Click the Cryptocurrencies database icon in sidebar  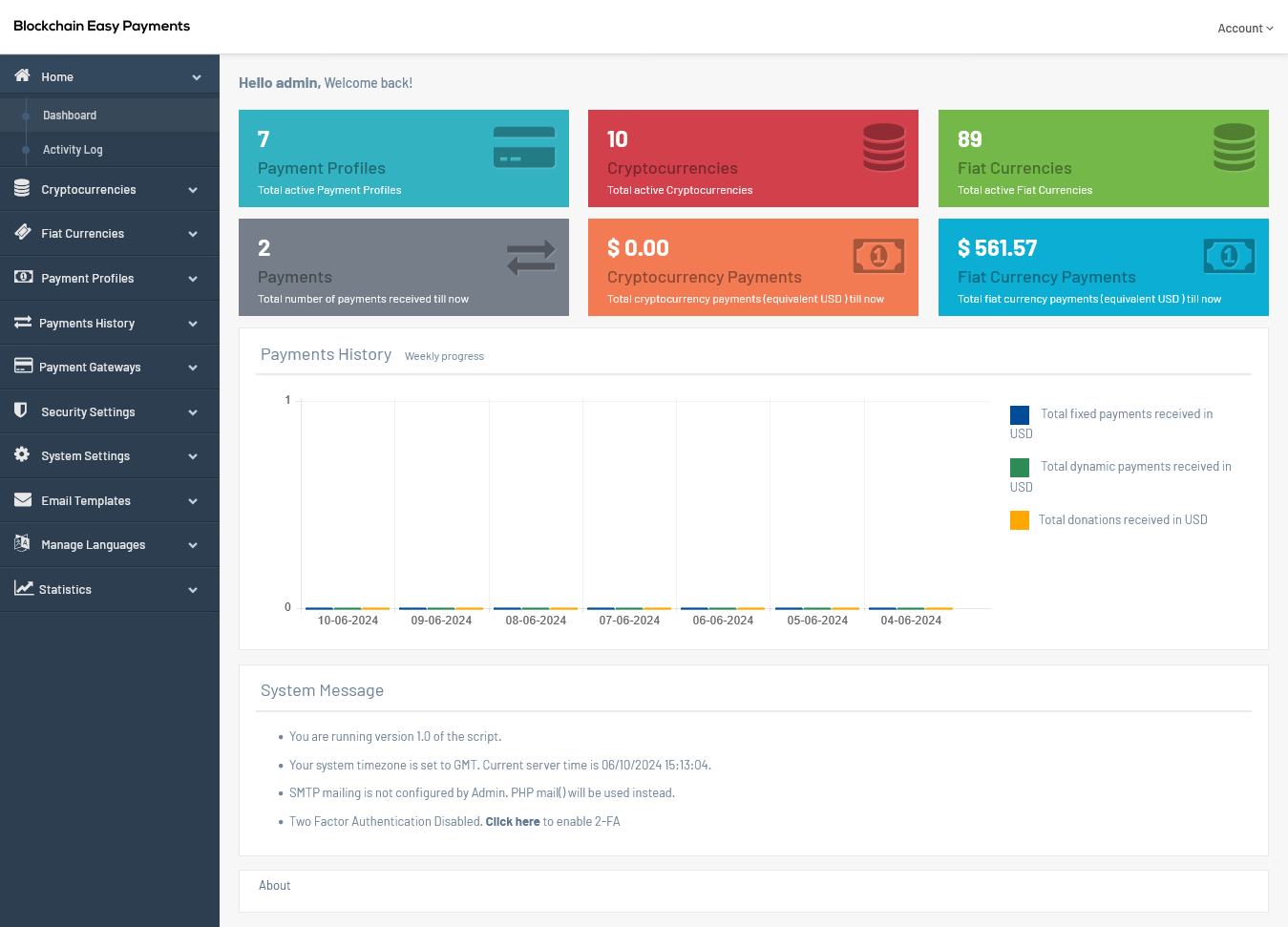[x=22, y=189]
